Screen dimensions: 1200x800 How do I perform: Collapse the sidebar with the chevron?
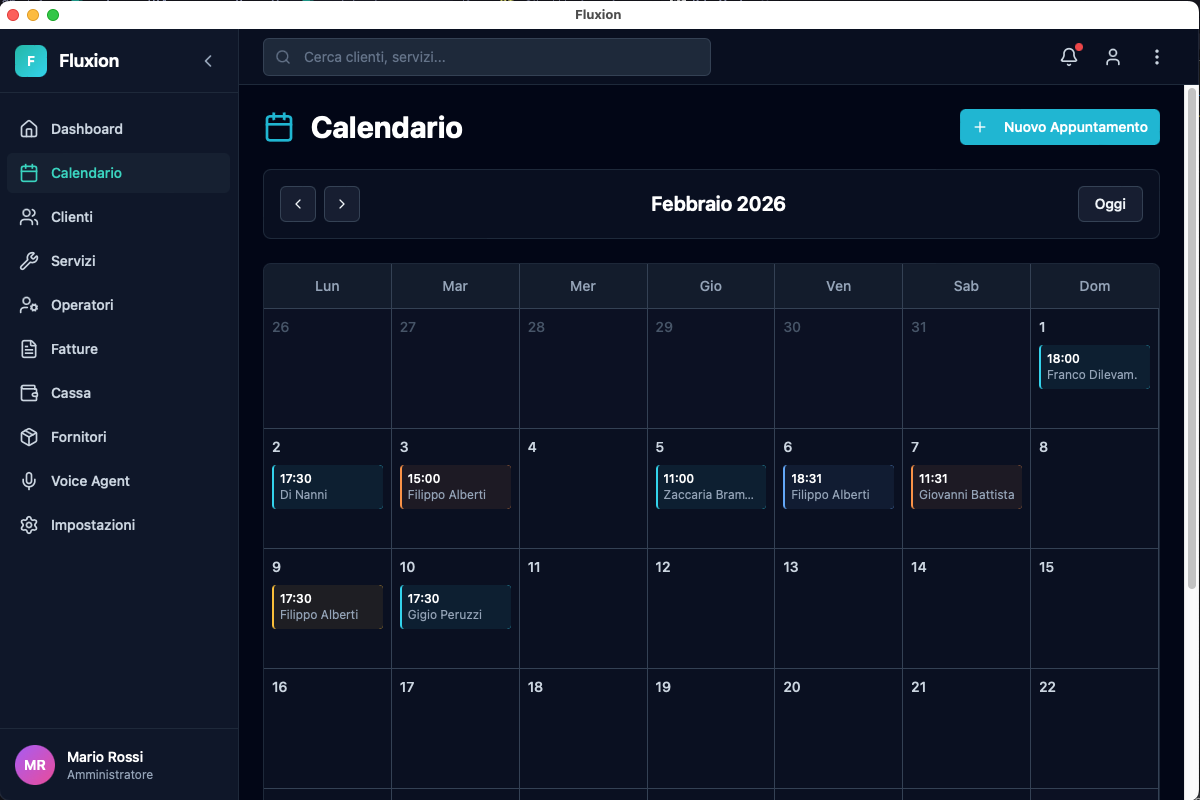tap(208, 60)
